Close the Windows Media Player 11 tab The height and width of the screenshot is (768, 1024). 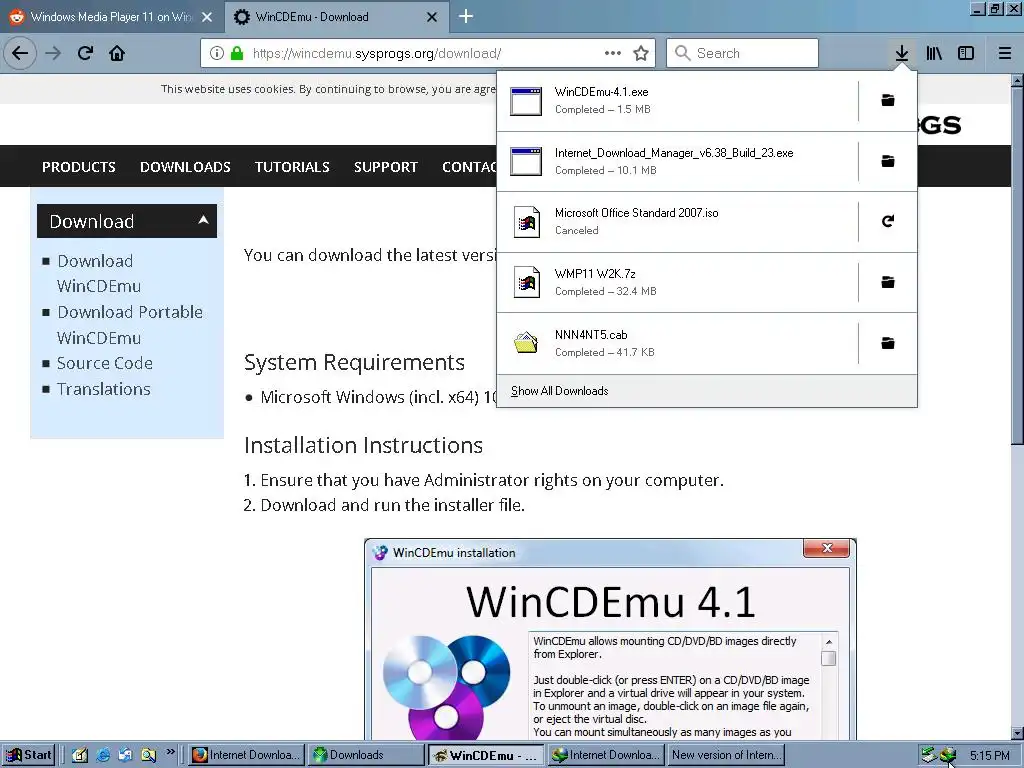(207, 17)
